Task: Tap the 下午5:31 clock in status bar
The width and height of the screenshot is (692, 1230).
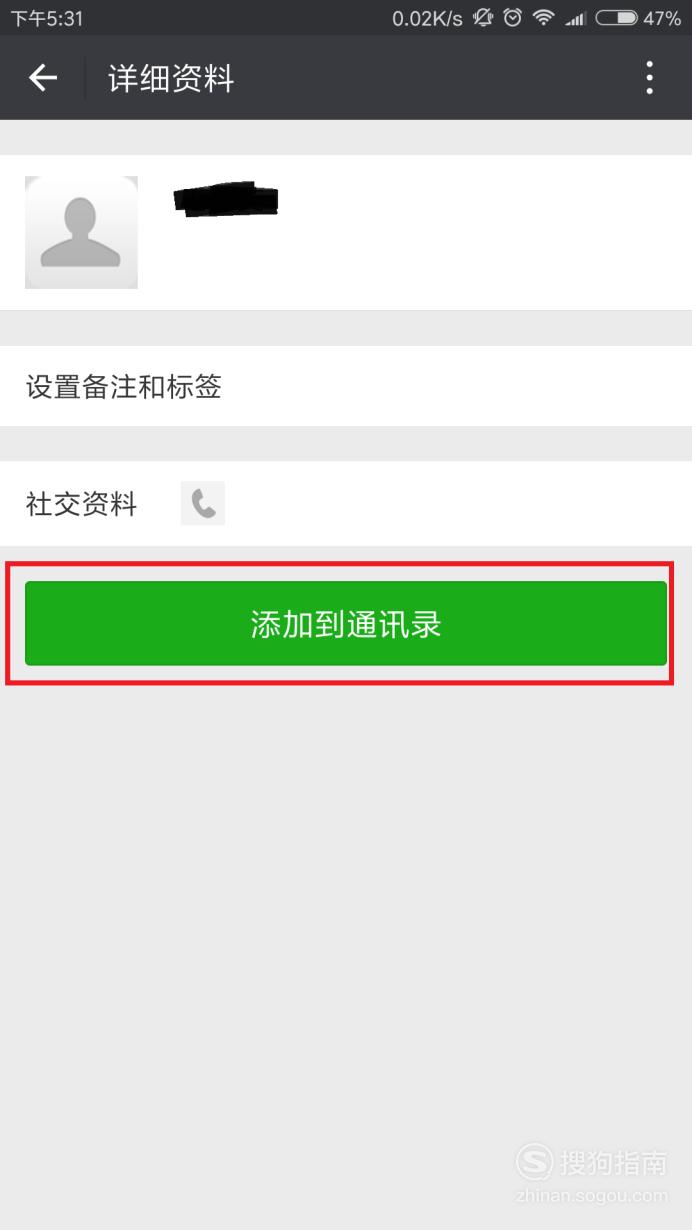Action: [47, 18]
